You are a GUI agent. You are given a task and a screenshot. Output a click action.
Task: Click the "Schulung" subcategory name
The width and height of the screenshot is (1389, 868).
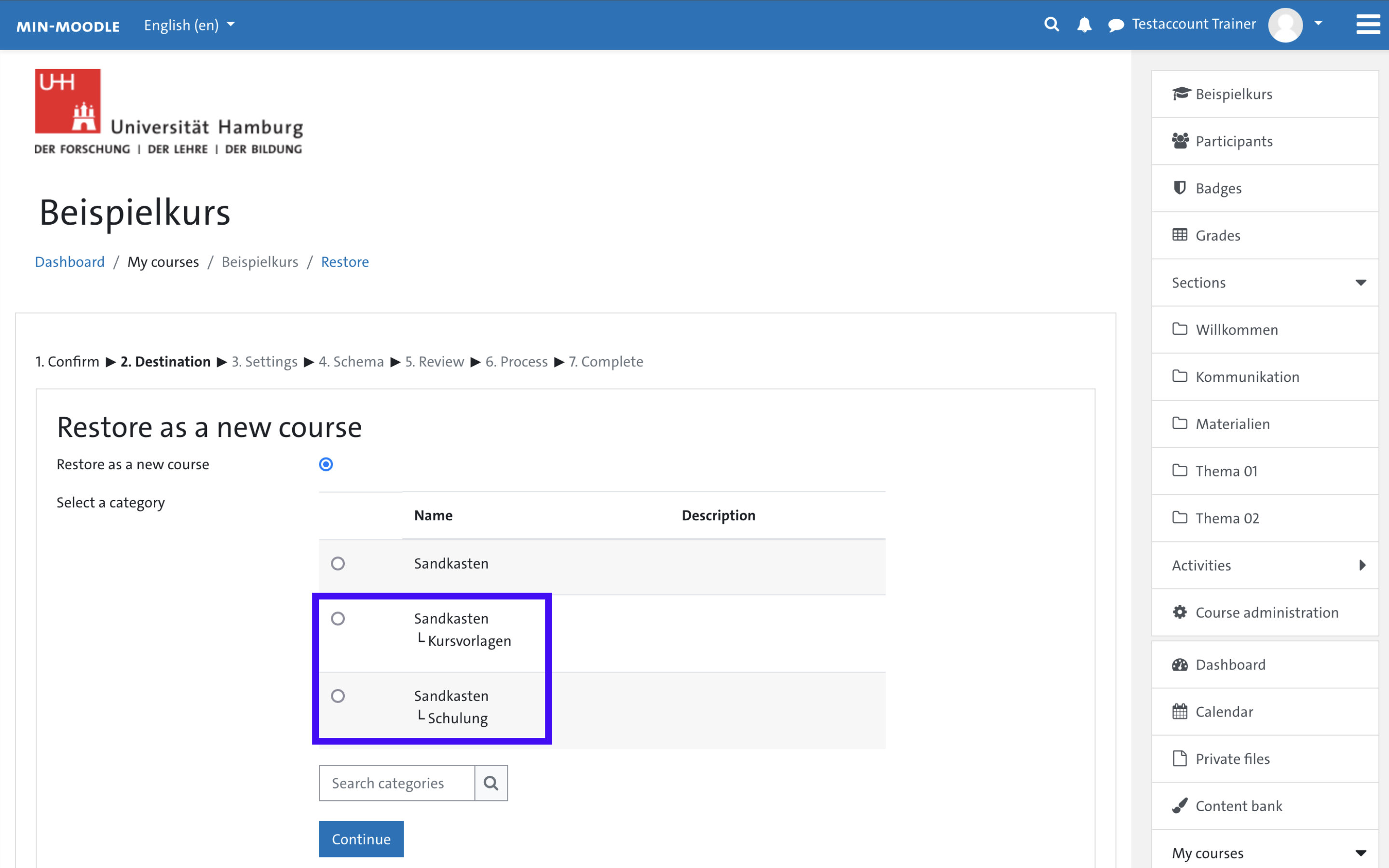click(x=458, y=718)
